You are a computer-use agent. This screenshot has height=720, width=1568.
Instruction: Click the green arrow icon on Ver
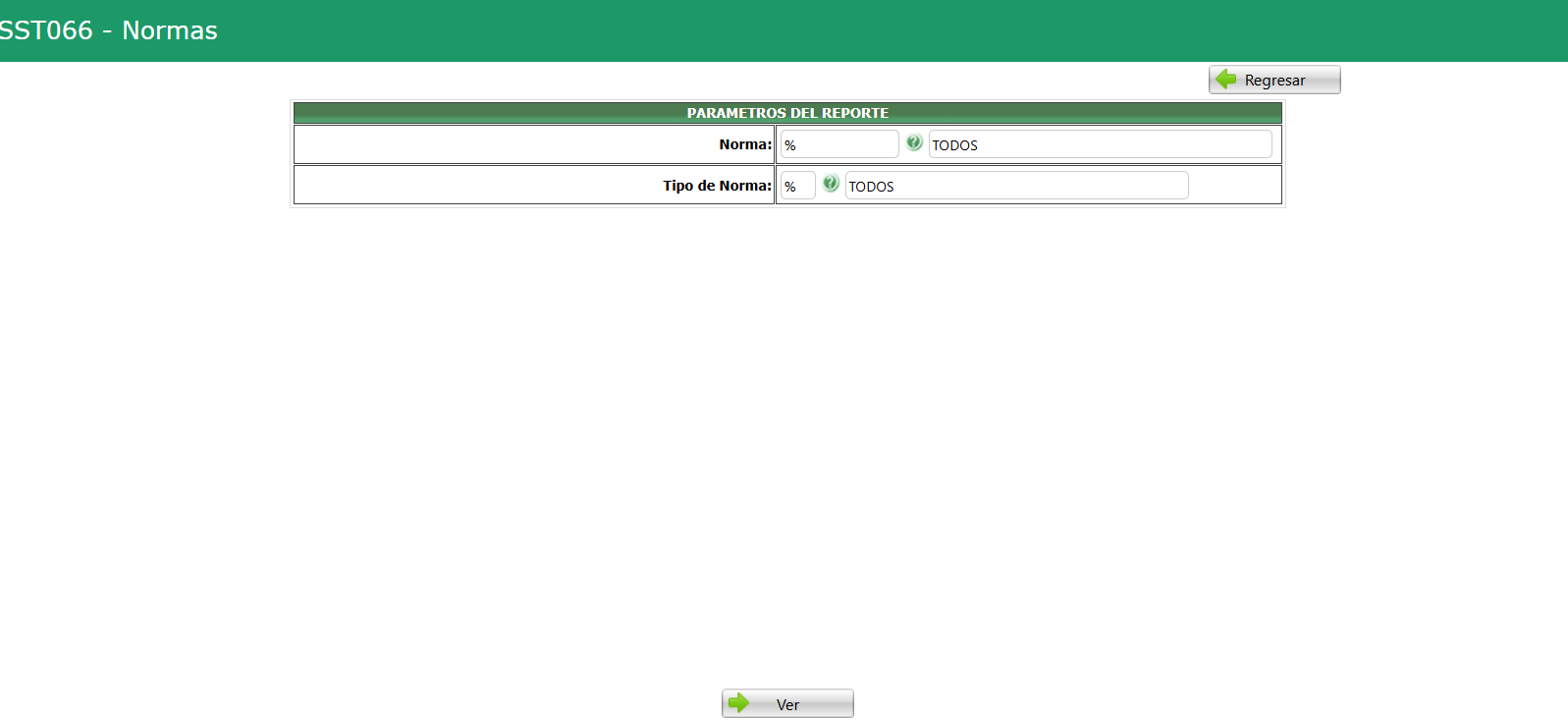[x=738, y=702]
